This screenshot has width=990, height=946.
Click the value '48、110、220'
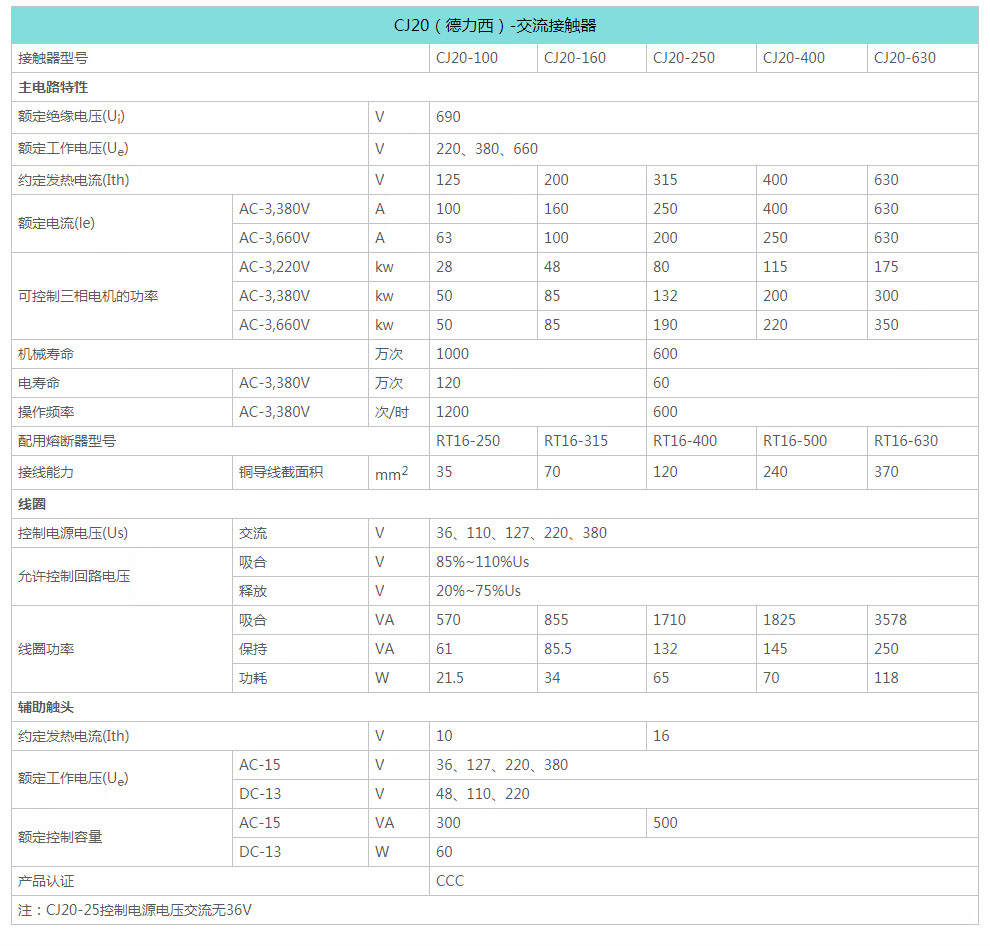tap(483, 794)
